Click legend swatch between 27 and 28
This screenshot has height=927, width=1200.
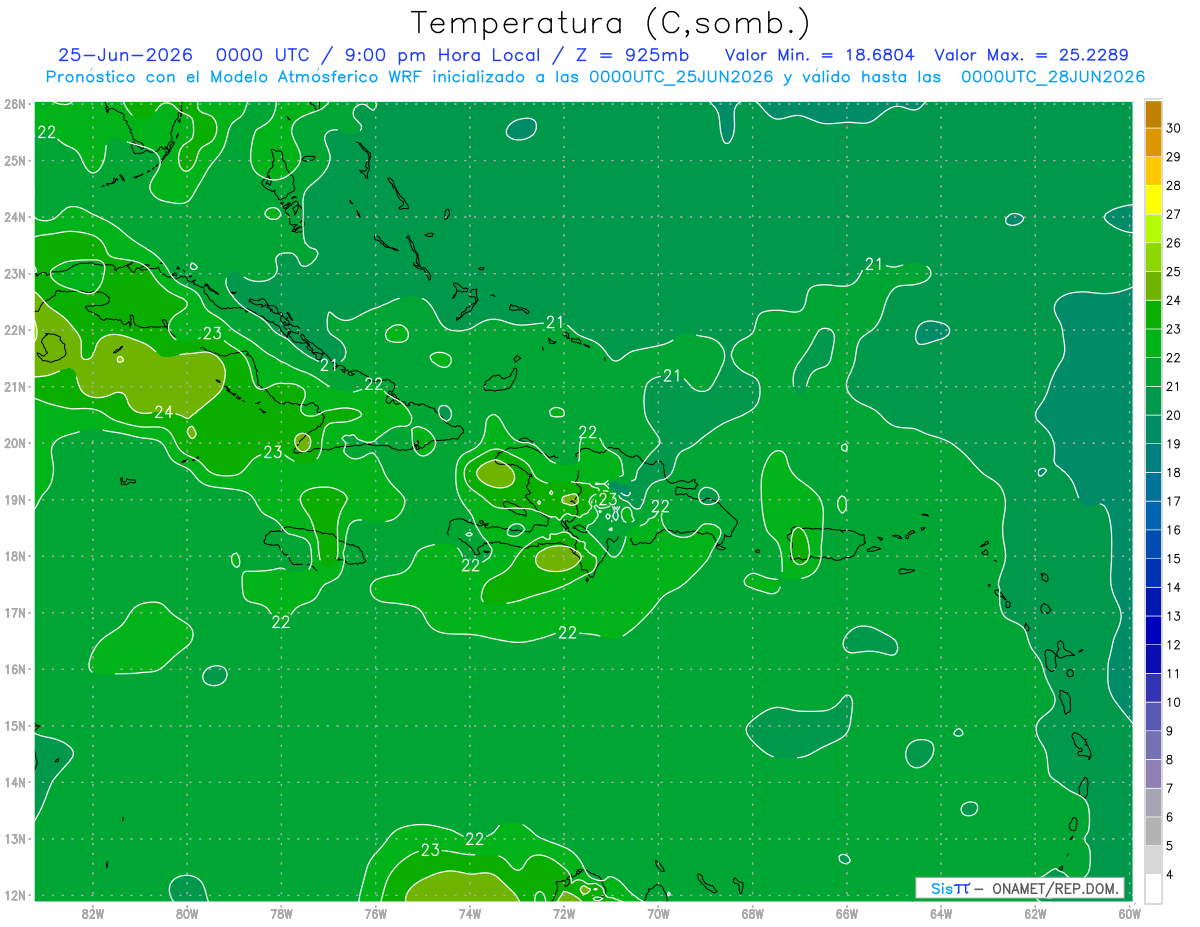[x=1153, y=200]
